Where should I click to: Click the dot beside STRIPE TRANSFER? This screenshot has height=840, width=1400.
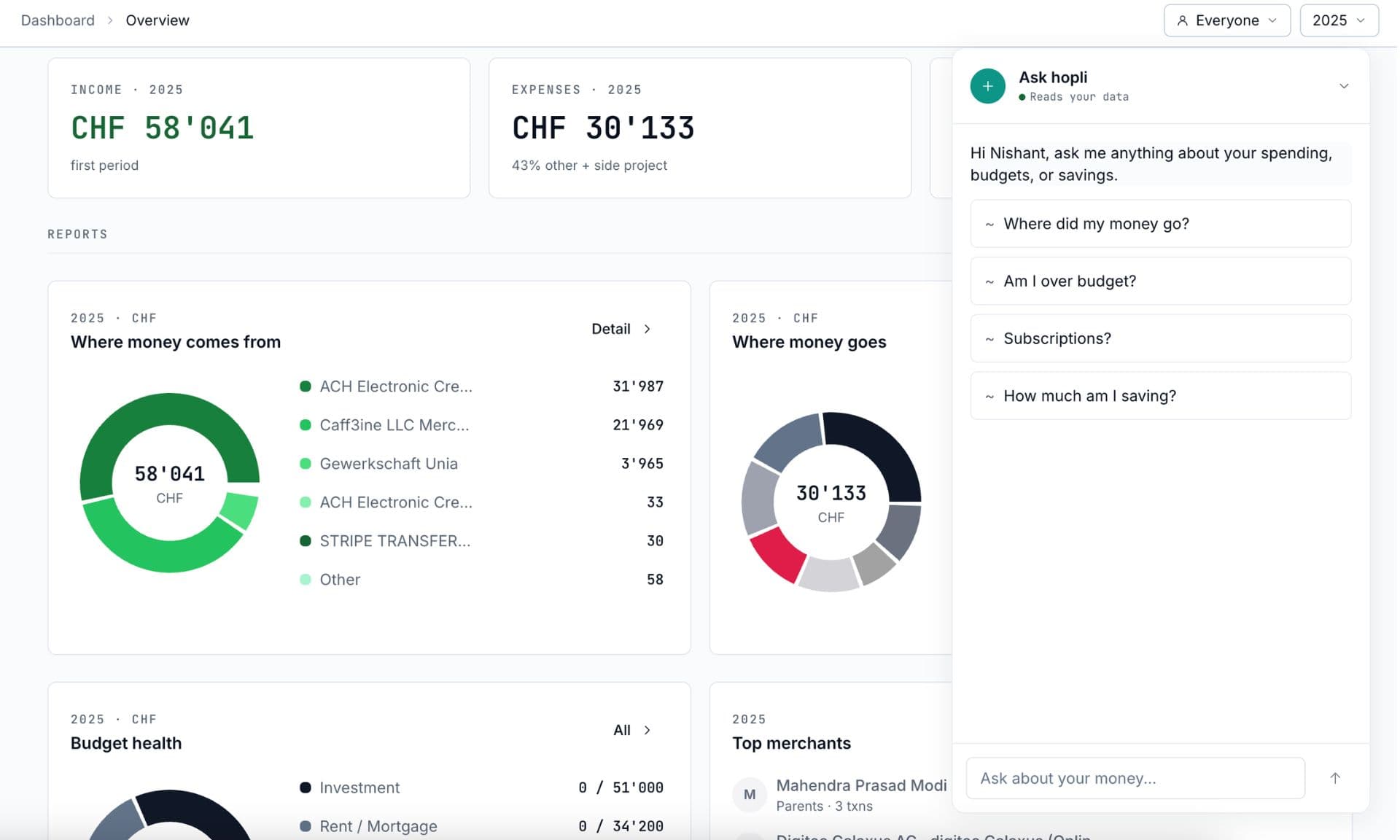point(306,541)
